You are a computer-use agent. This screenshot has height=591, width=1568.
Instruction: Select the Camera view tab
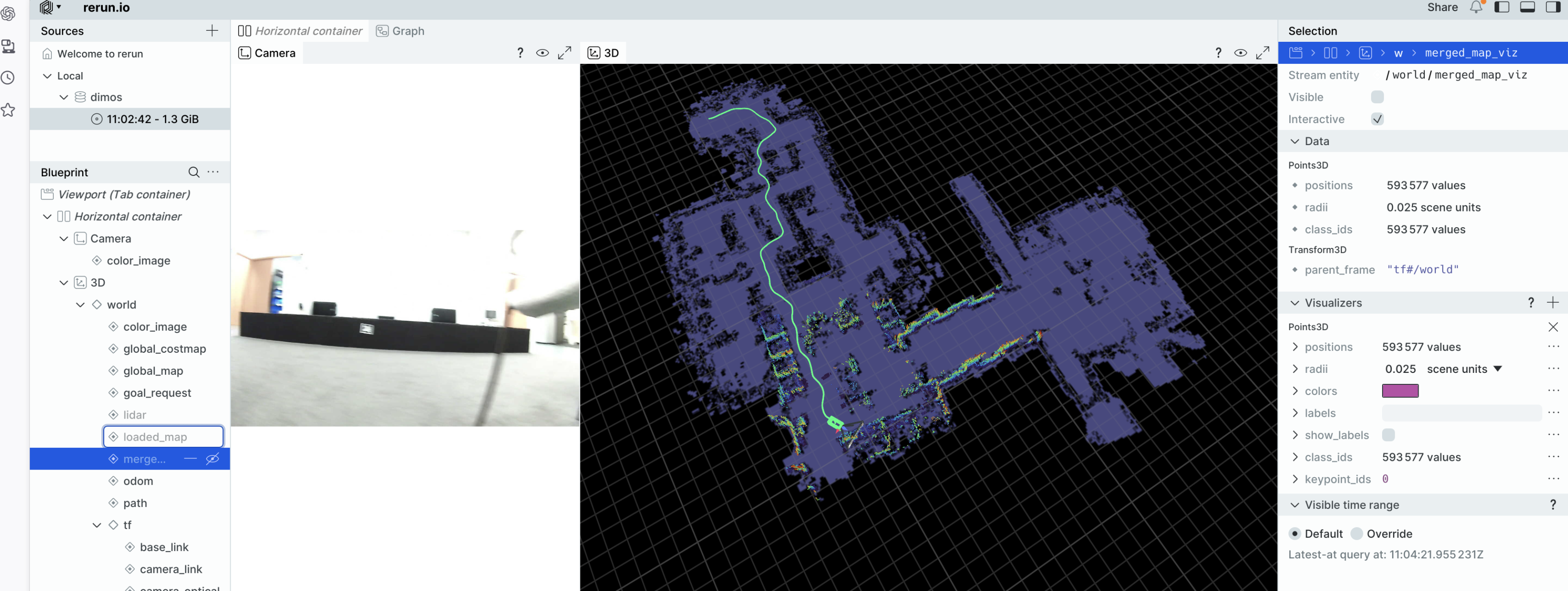pyautogui.click(x=267, y=53)
